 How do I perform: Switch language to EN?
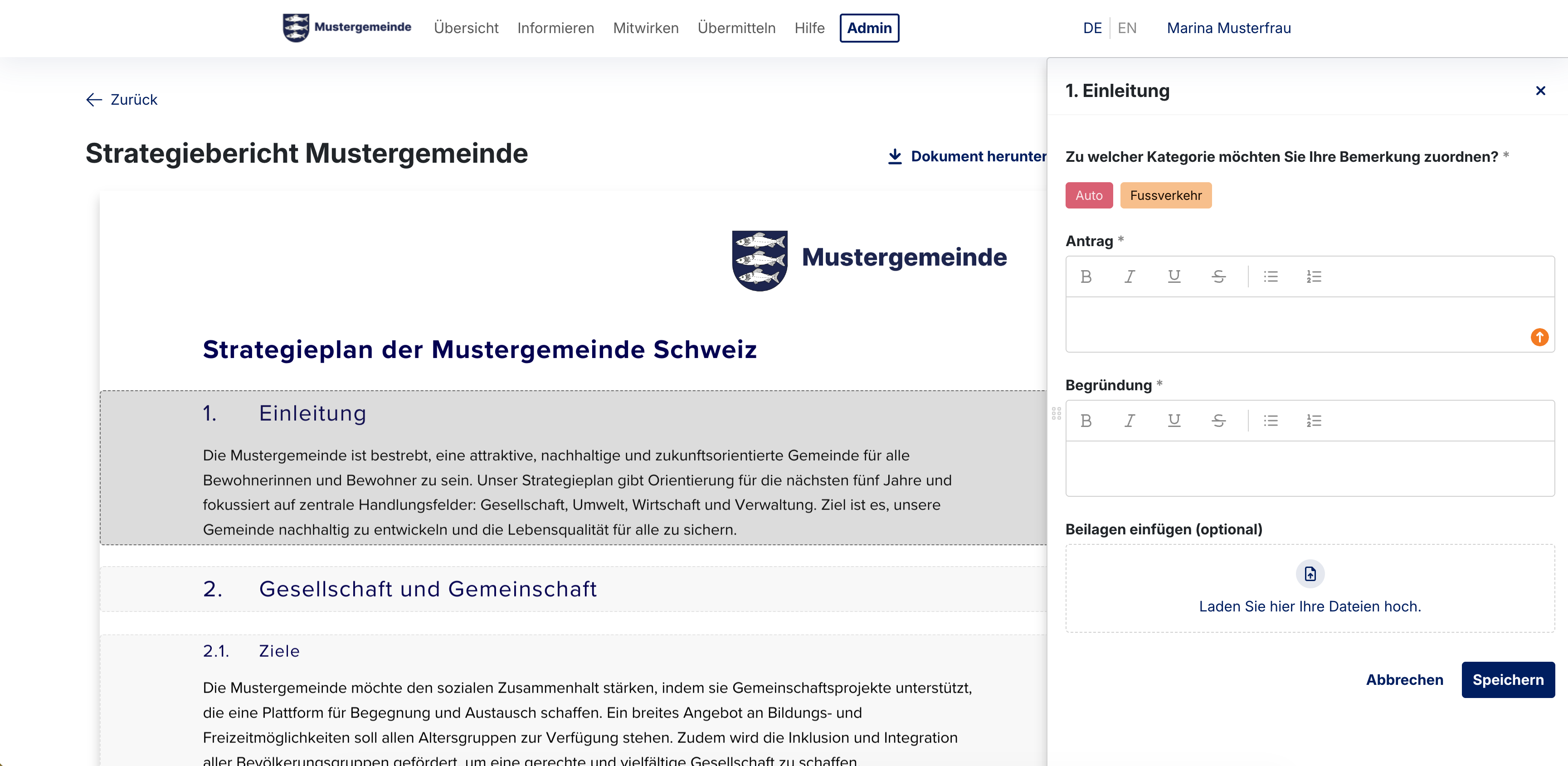point(1127,28)
